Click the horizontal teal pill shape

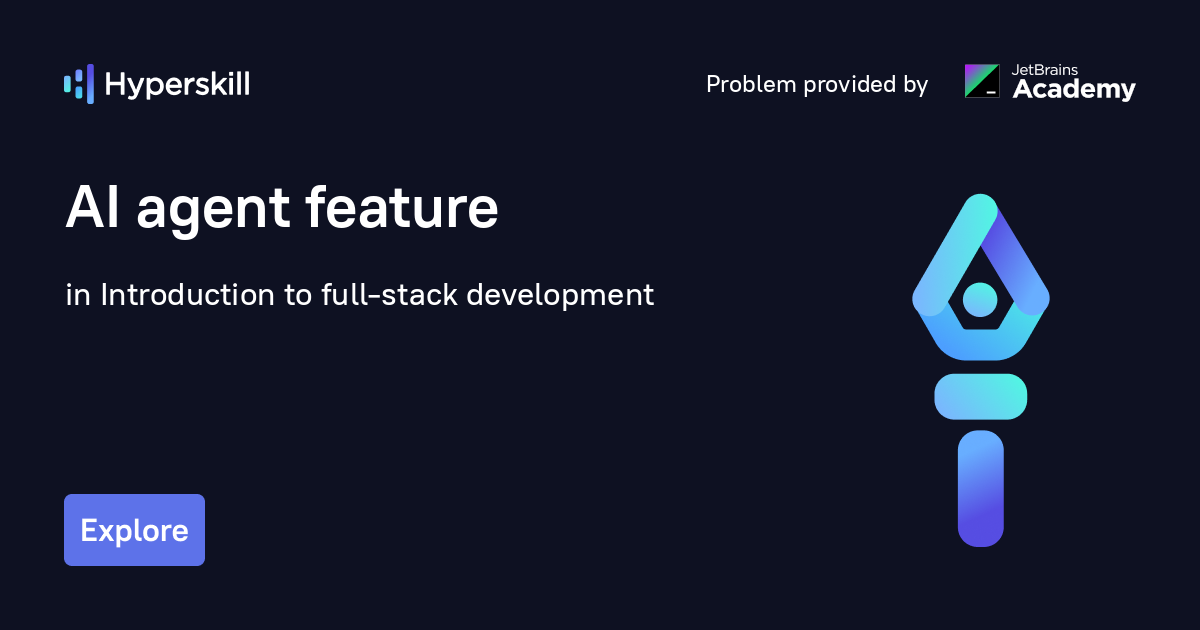(x=980, y=396)
